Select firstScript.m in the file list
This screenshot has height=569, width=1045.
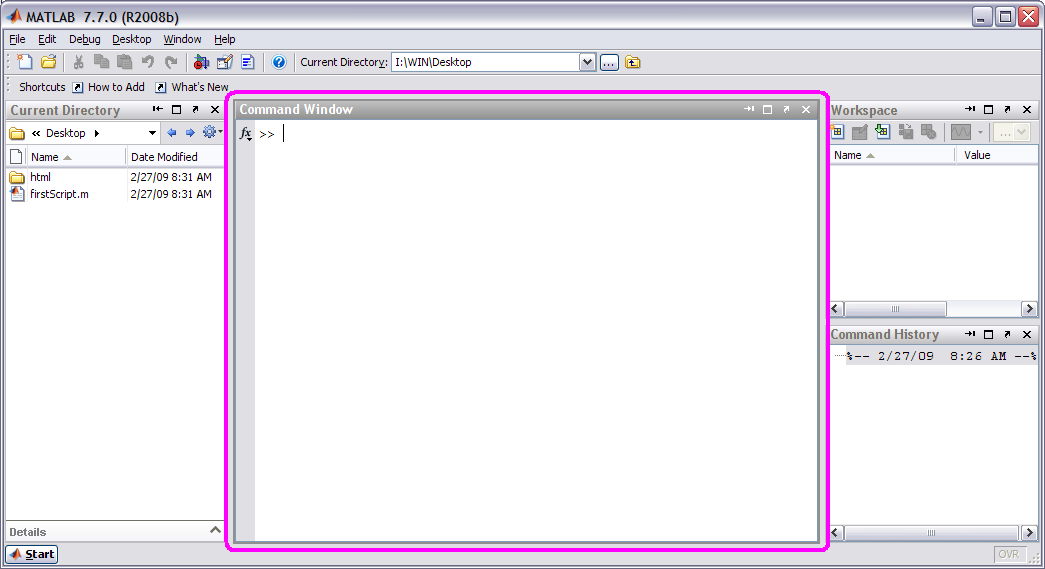click(x=59, y=194)
